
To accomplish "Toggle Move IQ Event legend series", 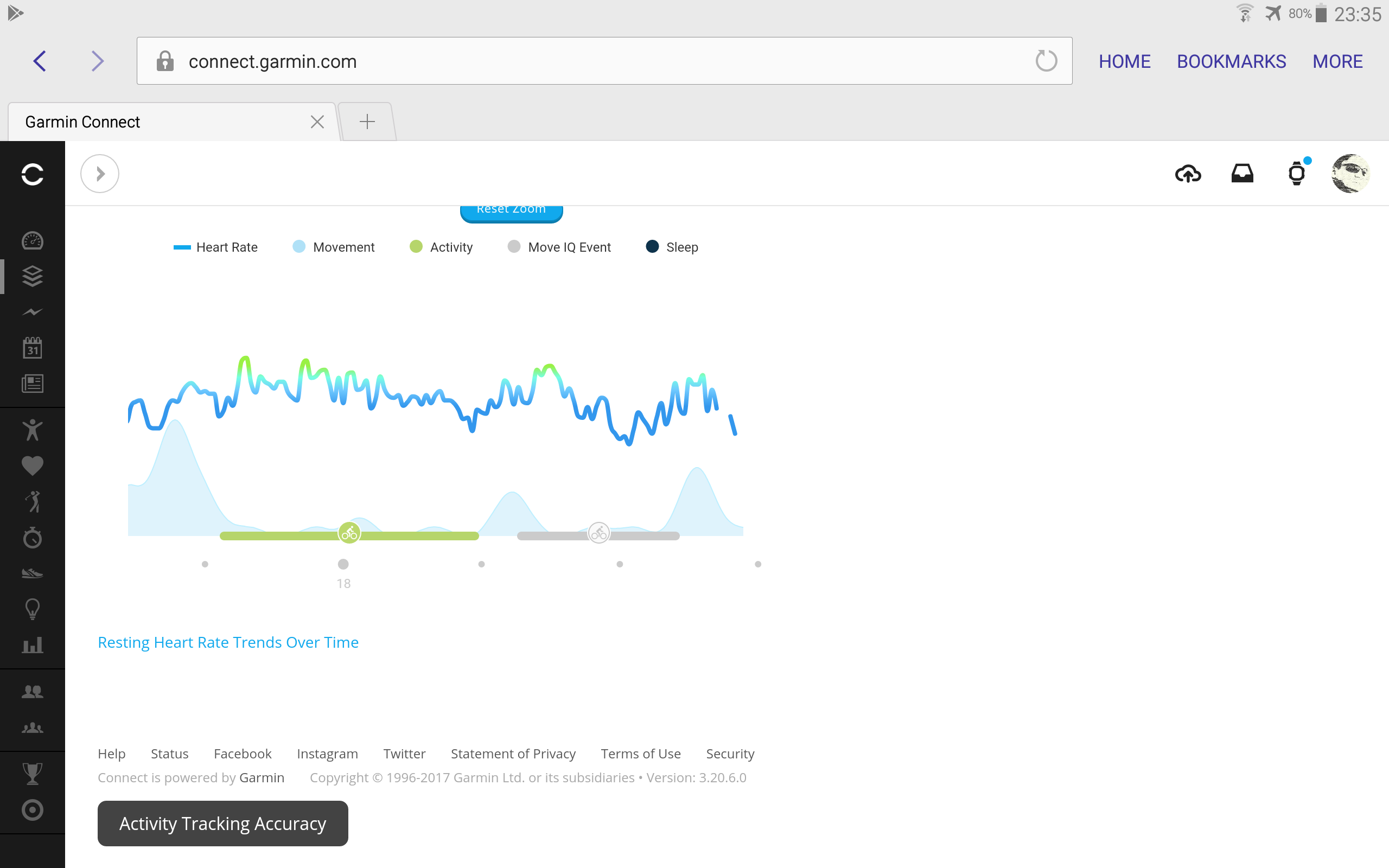I will click(x=559, y=247).
